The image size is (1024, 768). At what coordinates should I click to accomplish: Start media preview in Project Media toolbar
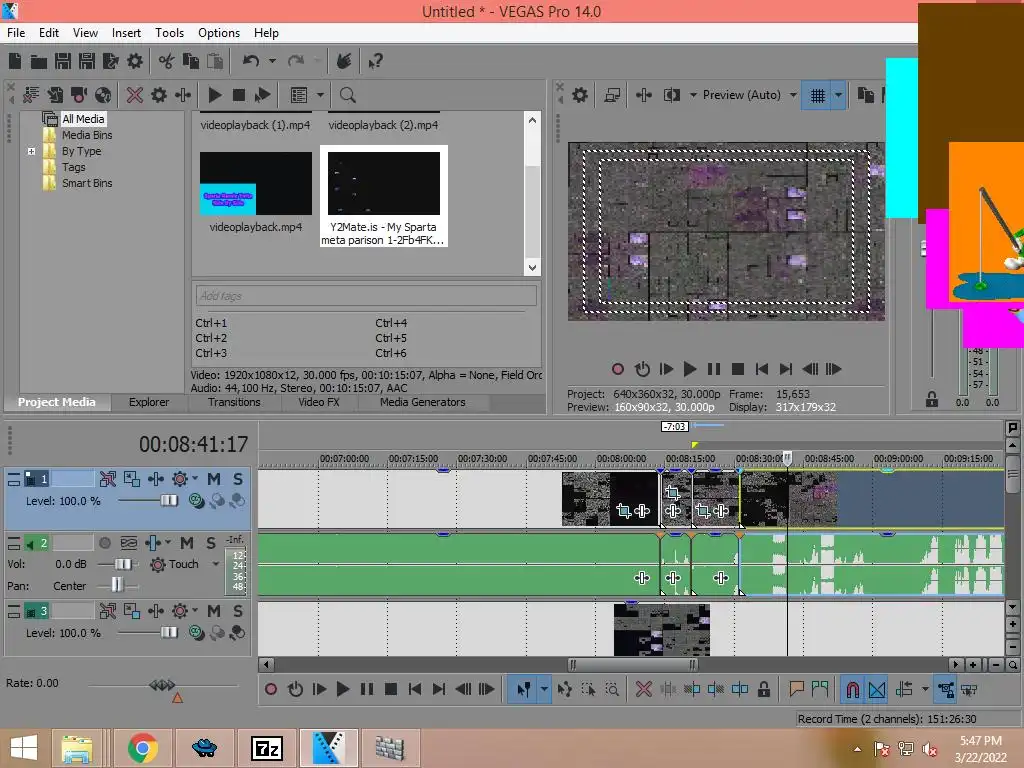tap(215, 95)
